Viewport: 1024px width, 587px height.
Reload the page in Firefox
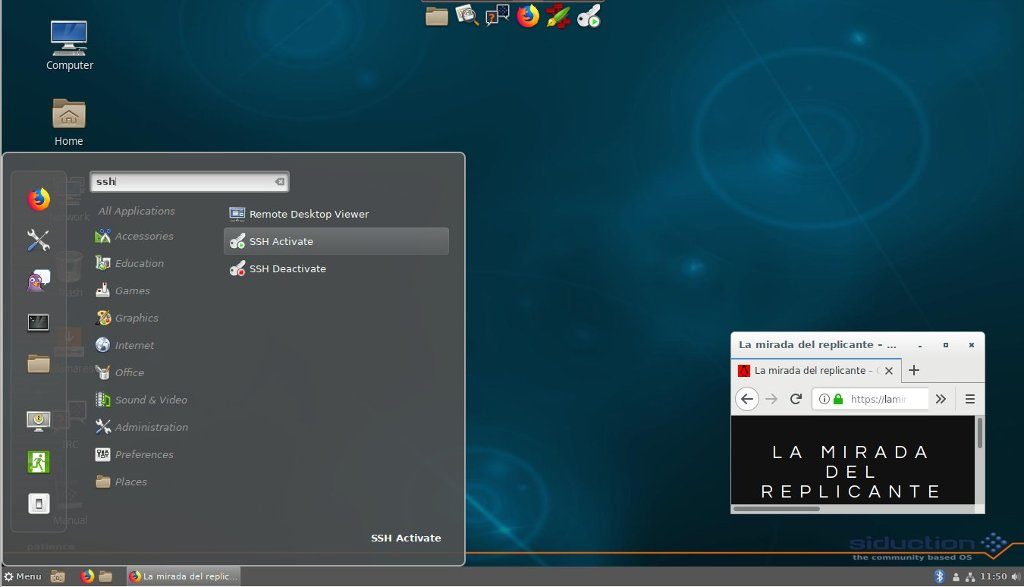796,399
